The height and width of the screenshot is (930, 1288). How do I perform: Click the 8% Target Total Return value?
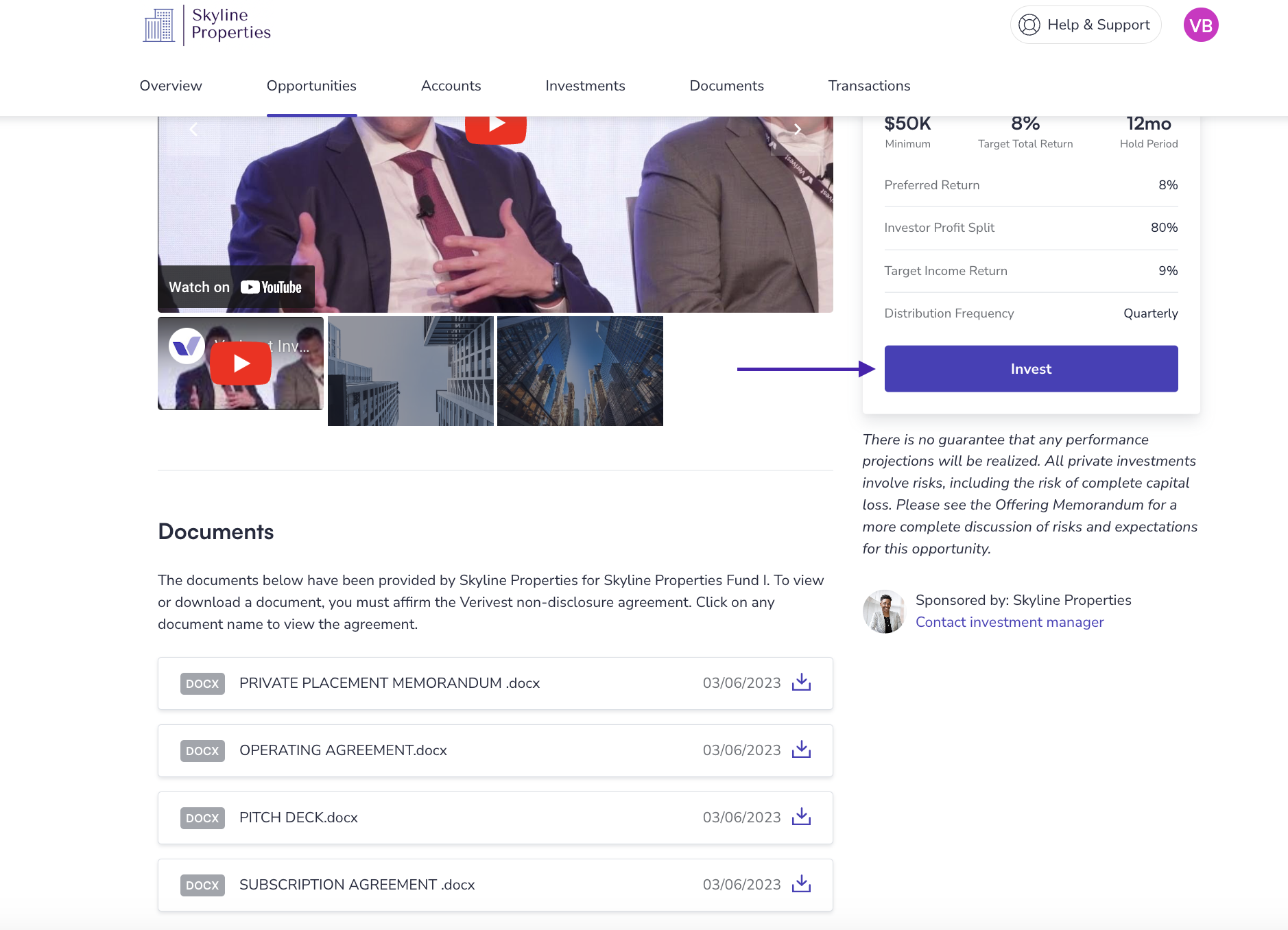(1025, 124)
